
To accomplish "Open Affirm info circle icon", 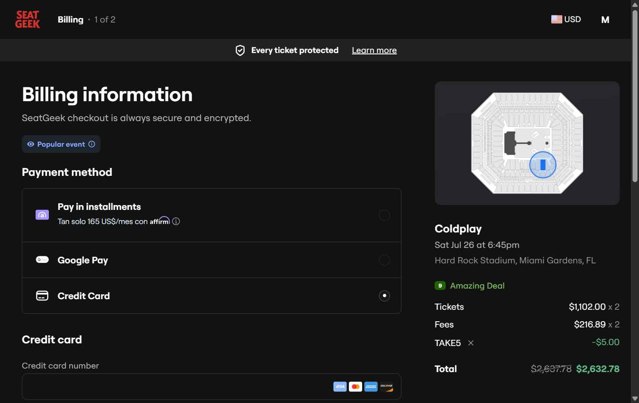I will [176, 221].
